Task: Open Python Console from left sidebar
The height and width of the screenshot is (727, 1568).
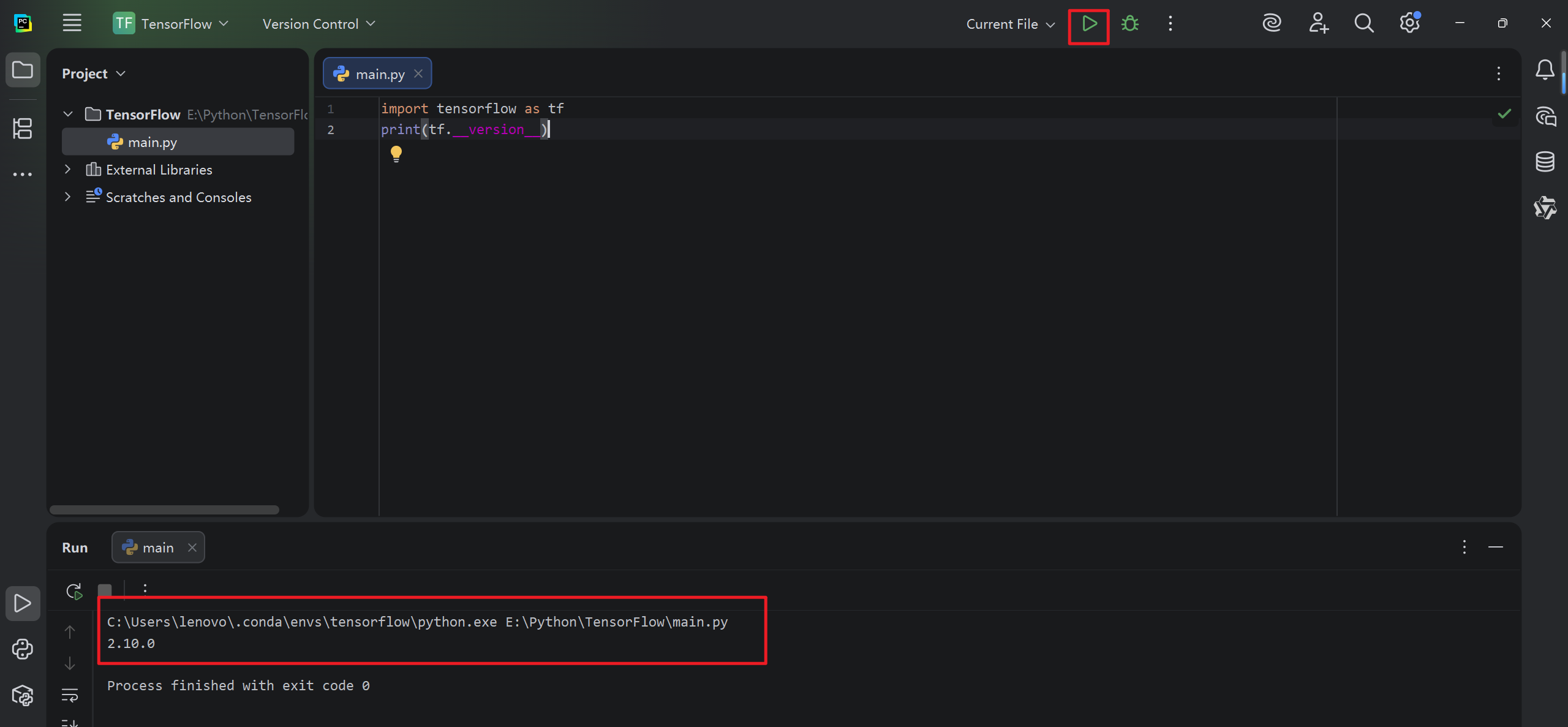Action: [23, 649]
